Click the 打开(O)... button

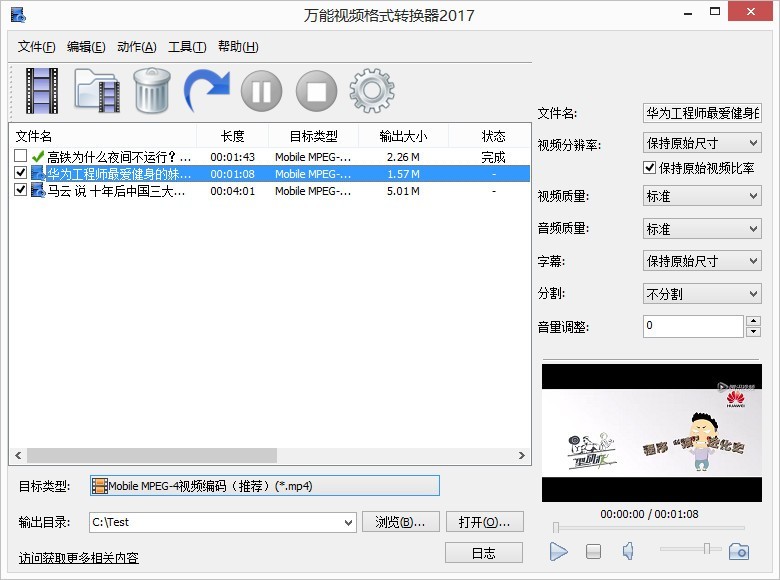484,522
